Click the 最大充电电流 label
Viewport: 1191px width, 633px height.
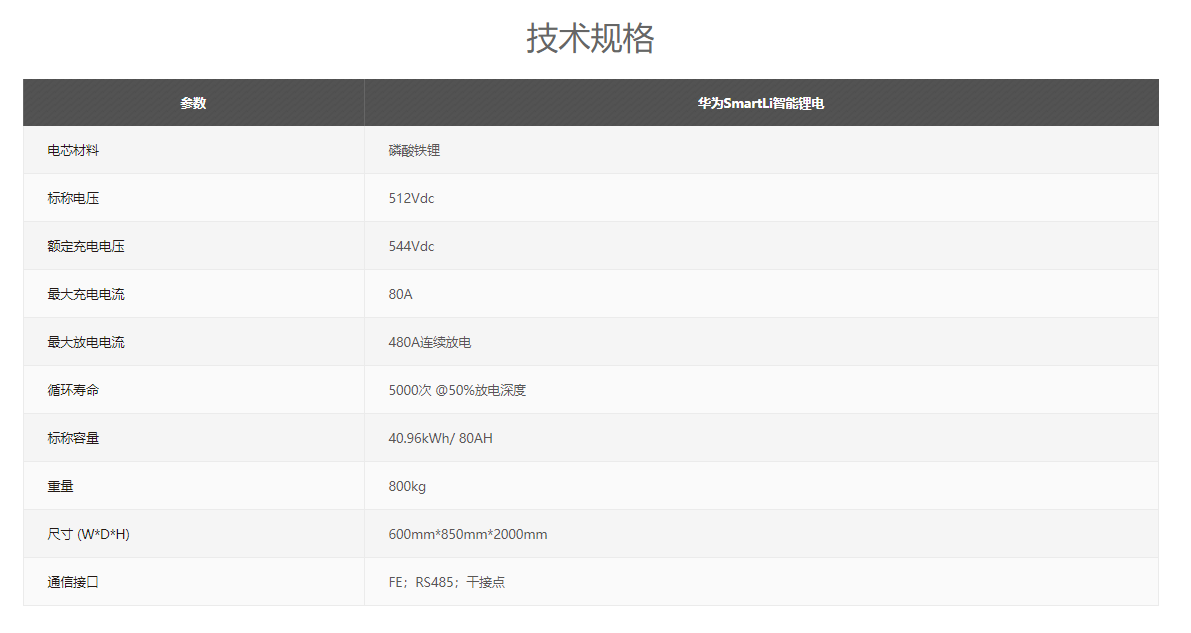86,294
